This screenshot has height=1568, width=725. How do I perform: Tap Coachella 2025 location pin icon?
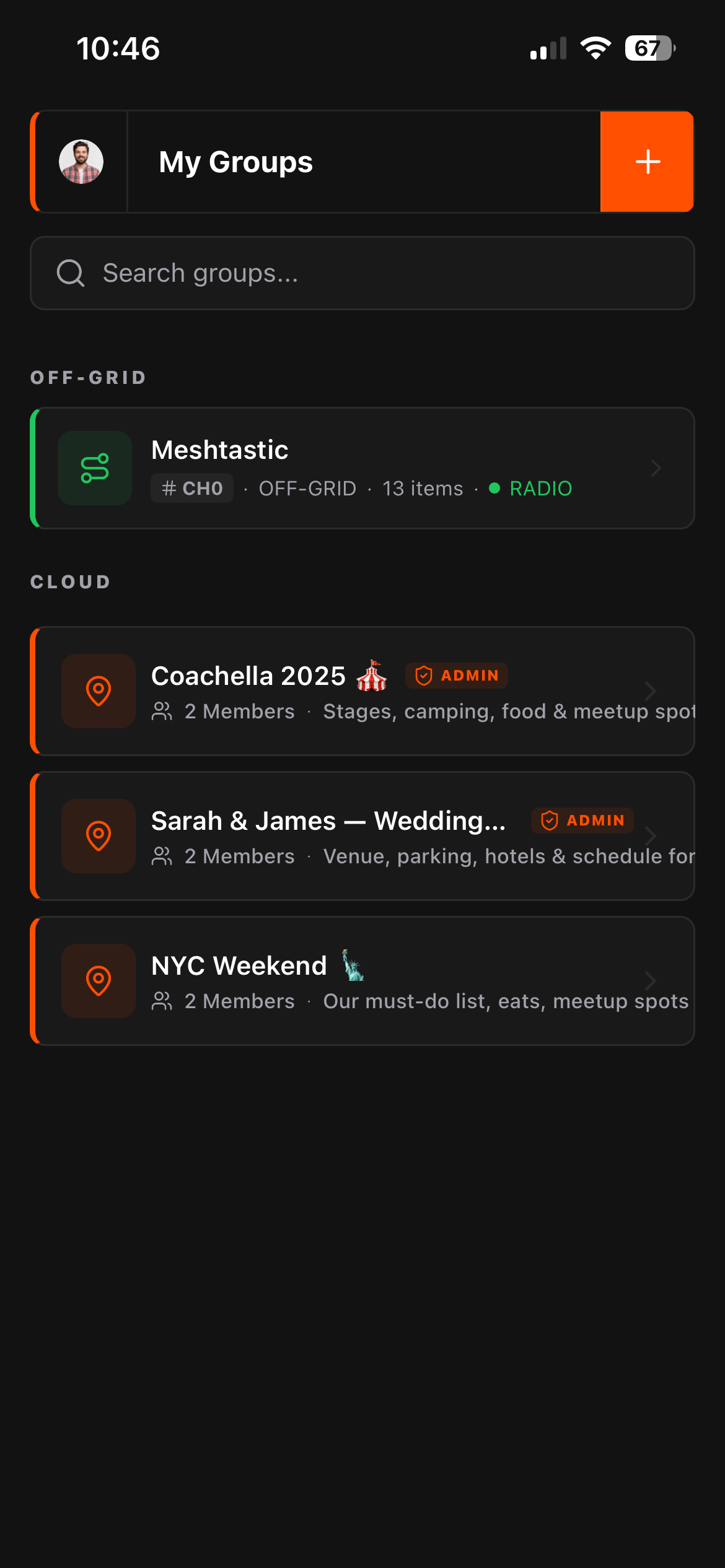pos(99,691)
